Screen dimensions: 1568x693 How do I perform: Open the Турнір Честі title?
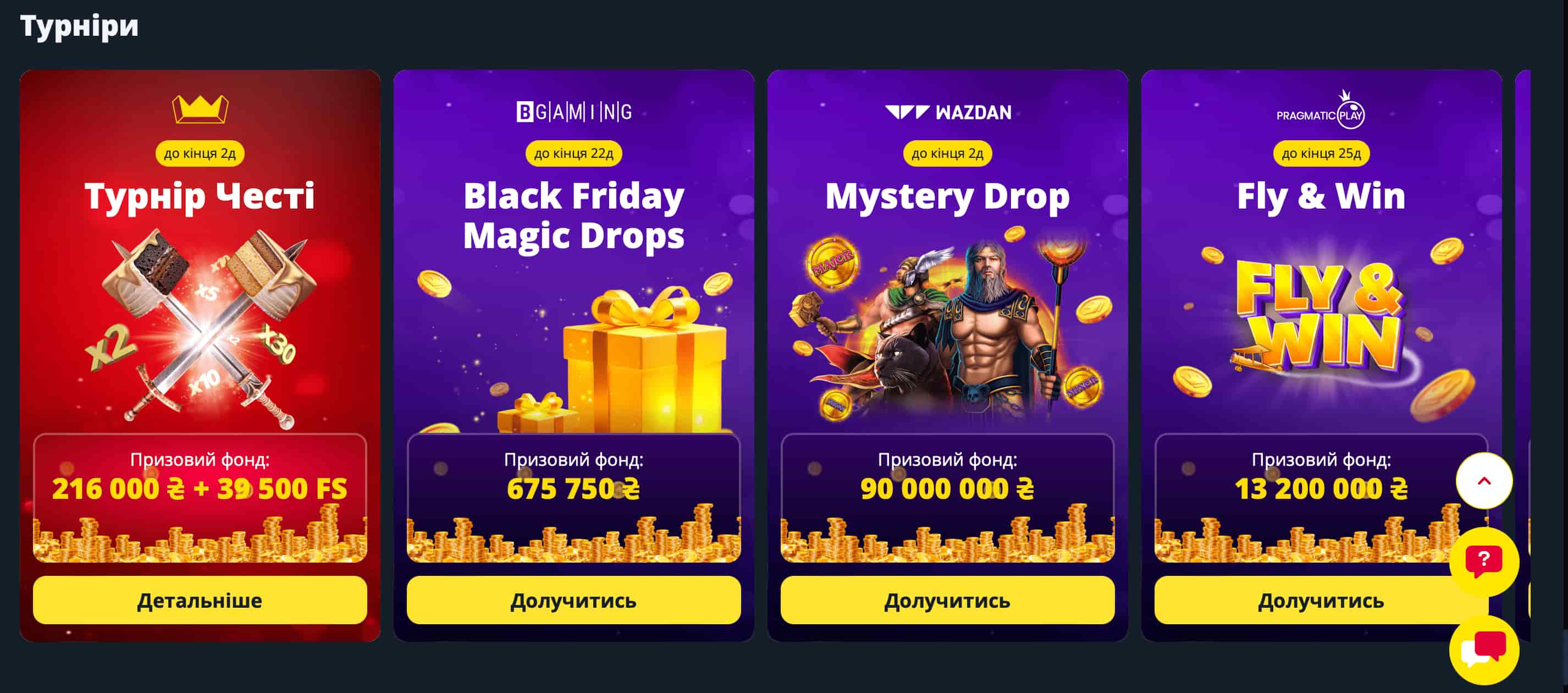[200, 196]
